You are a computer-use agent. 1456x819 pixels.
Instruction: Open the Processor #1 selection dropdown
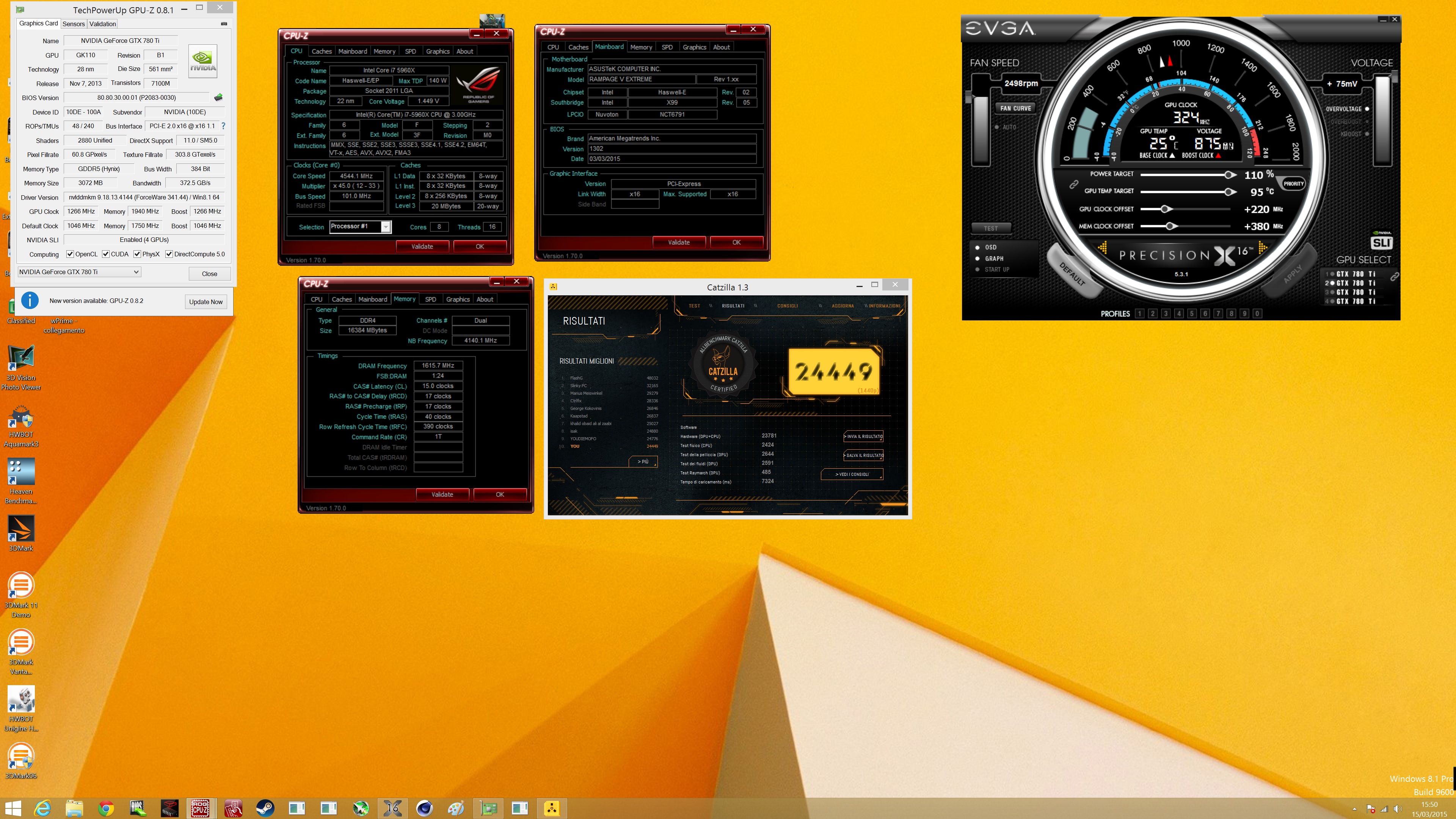[x=360, y=227]
